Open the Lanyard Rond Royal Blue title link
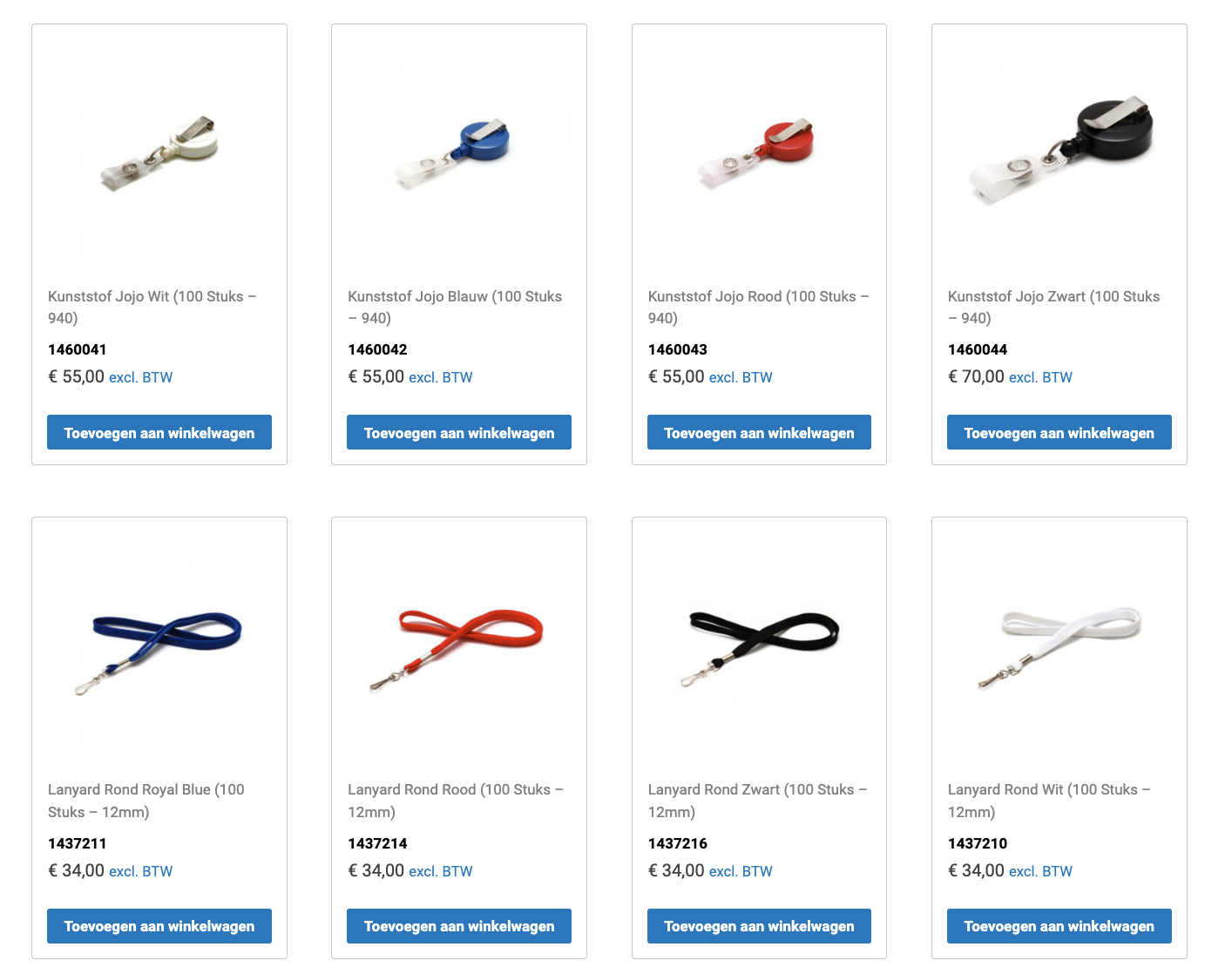 tap(146, 801)
